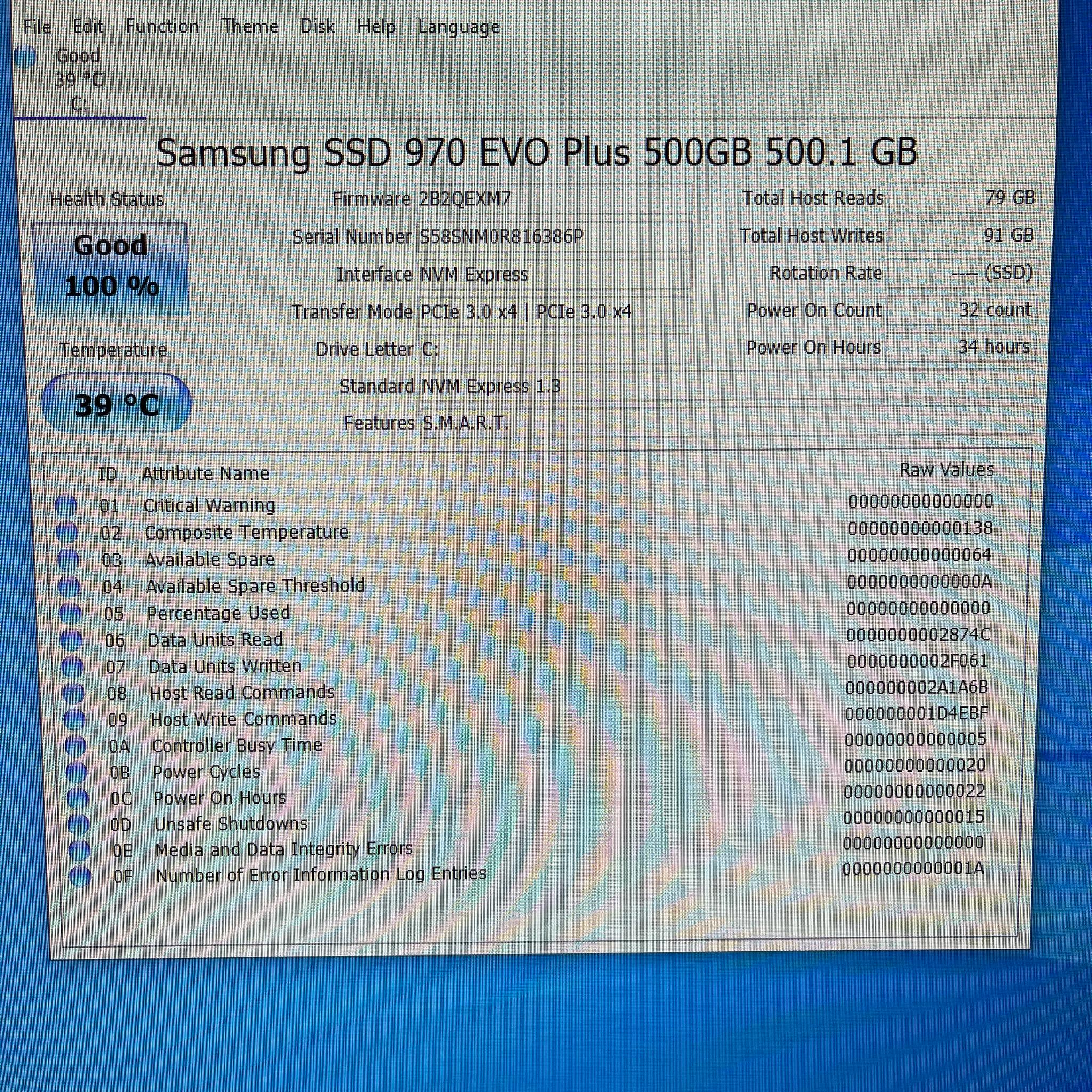
Task: Open the Edit menu
Action: (x=87, y=26)
